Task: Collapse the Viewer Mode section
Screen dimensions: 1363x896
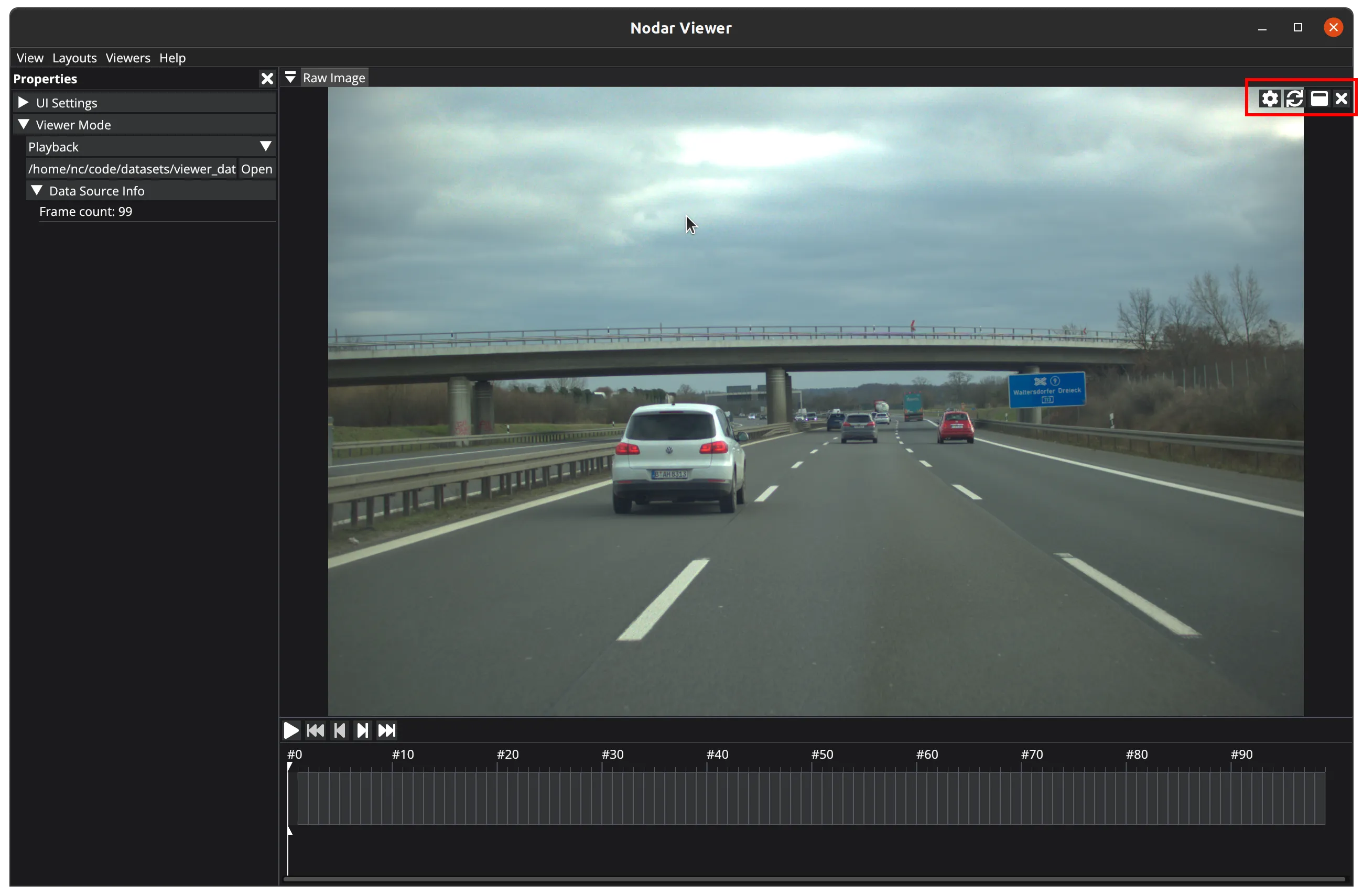Action: (x=24, y=125)
